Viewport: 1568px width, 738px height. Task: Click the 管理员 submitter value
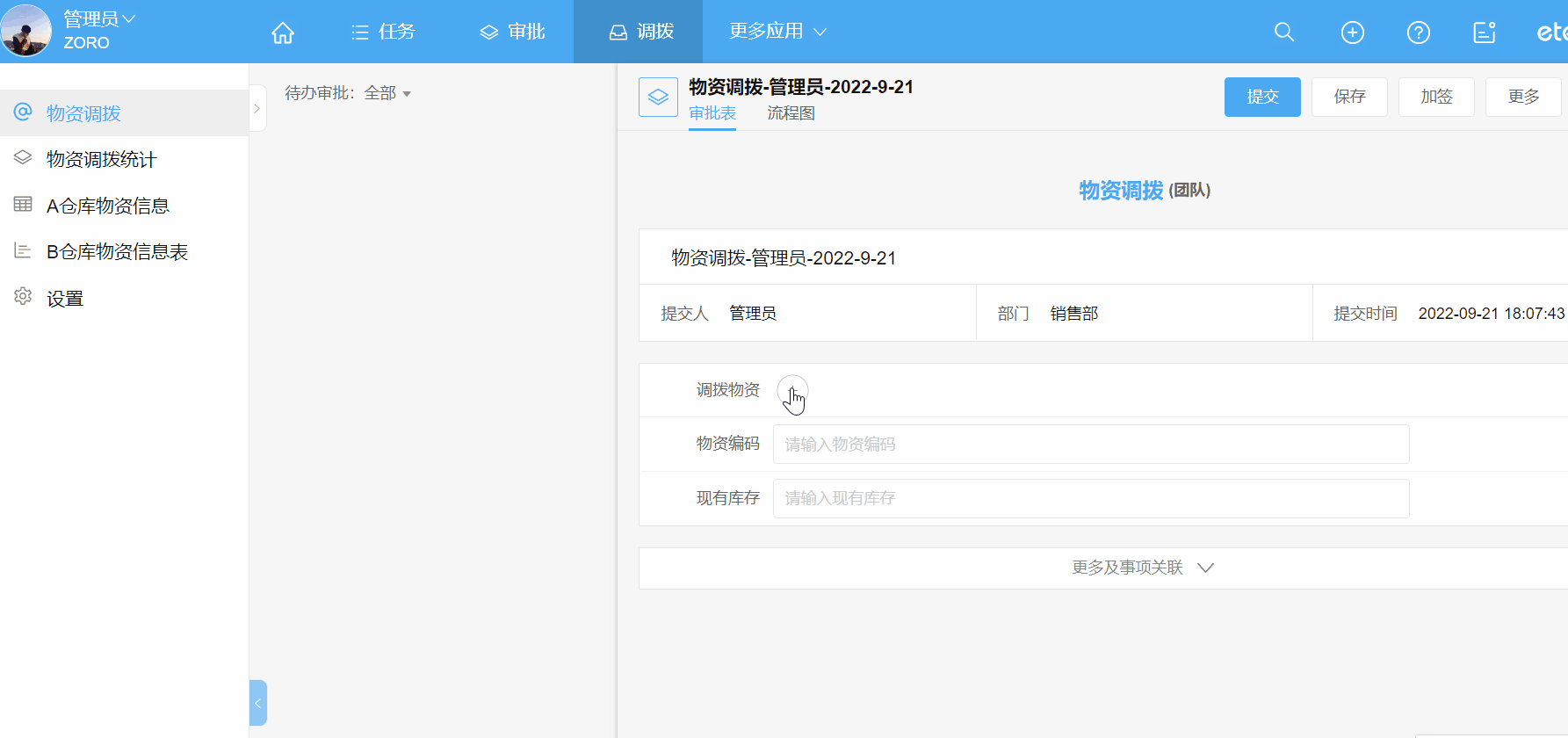pos(753,314)
